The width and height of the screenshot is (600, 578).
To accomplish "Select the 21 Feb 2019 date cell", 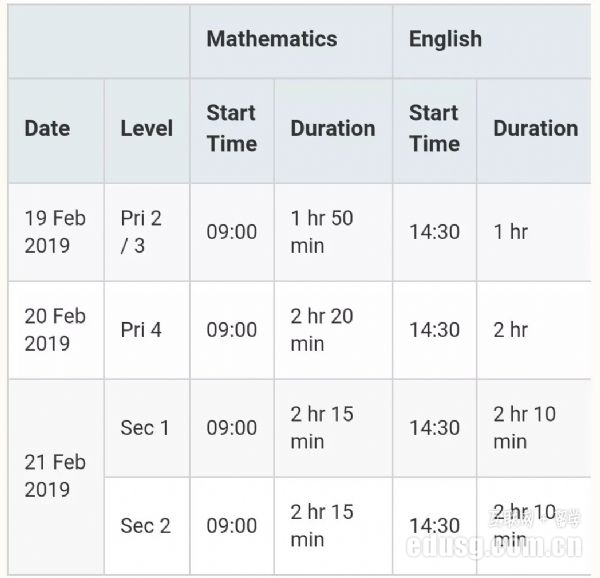I will coord(55,476).
